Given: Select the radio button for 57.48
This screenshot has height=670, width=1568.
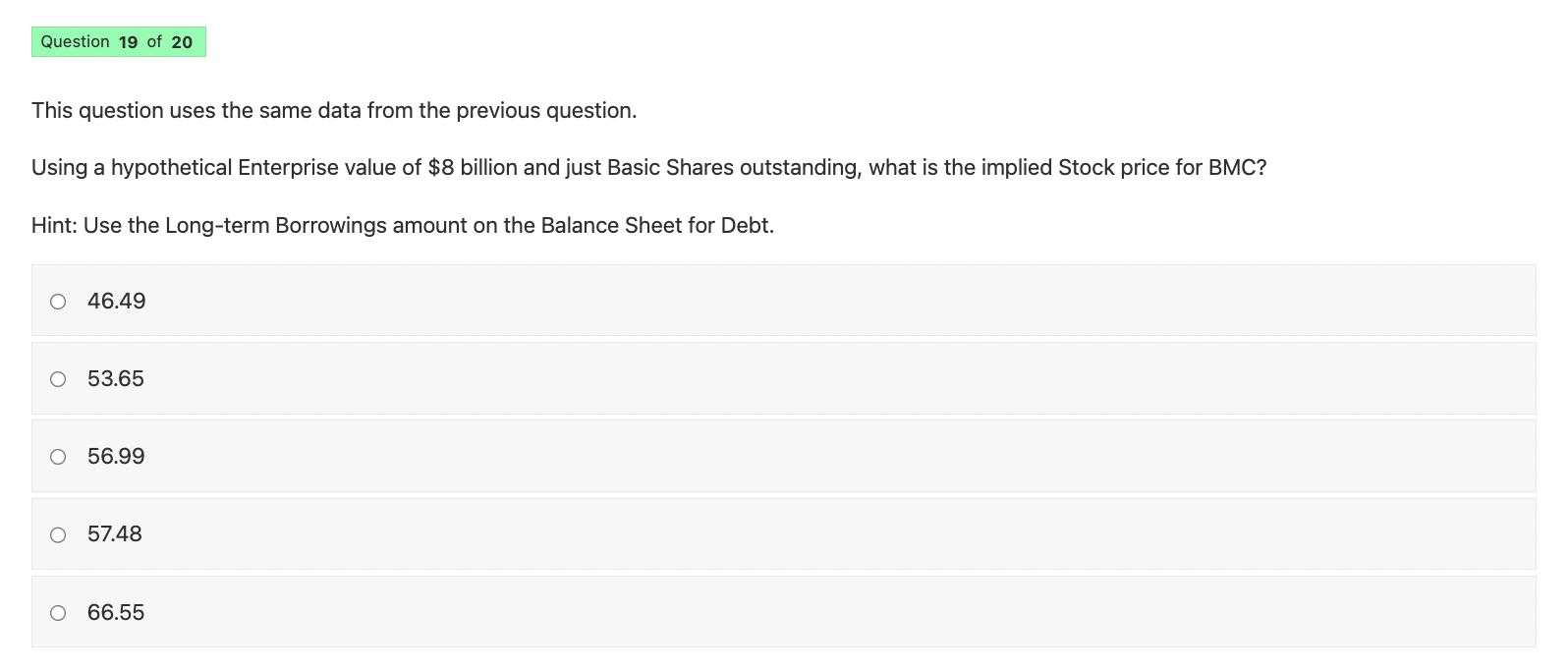Looking at the screenshot, I should 58,533.
